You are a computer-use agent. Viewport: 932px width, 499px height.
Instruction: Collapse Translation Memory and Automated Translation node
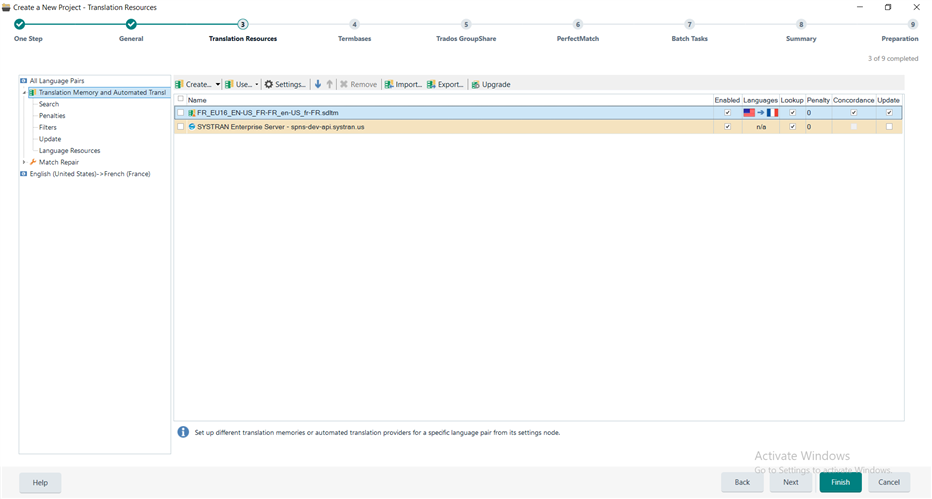(x=24, y=93)
